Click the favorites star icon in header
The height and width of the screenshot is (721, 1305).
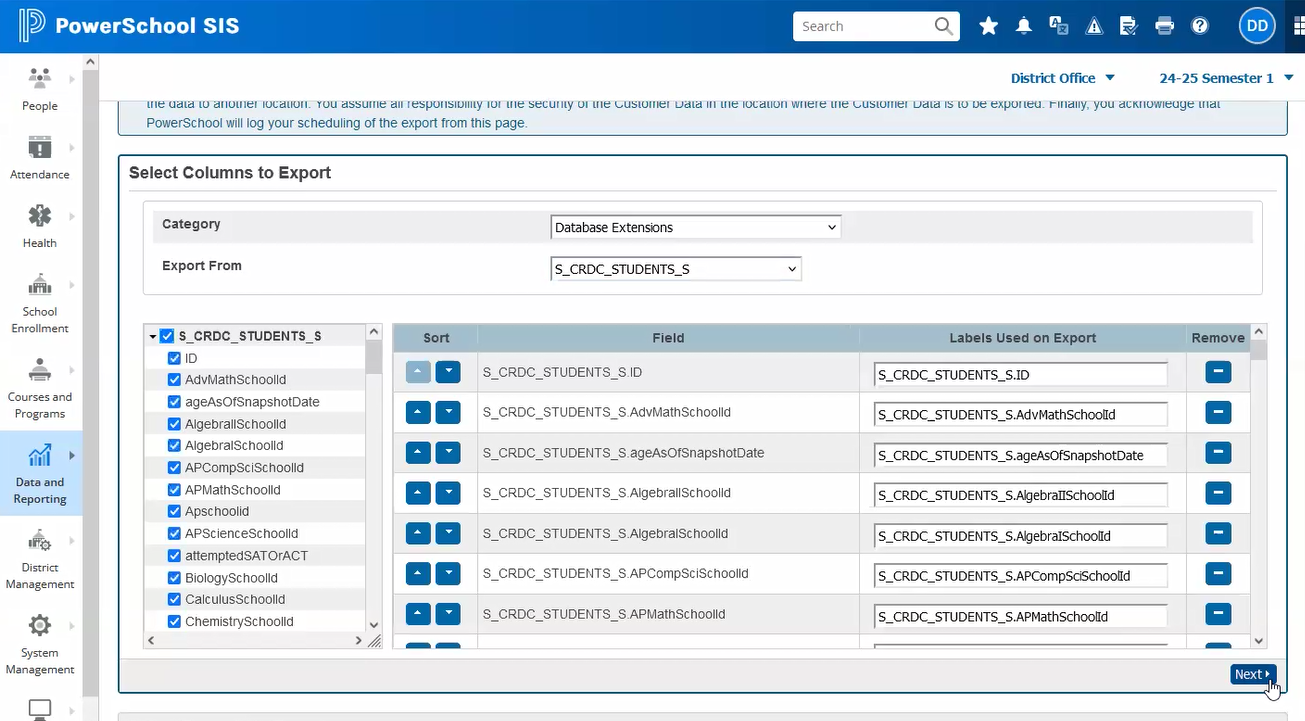tap(988, 27)
